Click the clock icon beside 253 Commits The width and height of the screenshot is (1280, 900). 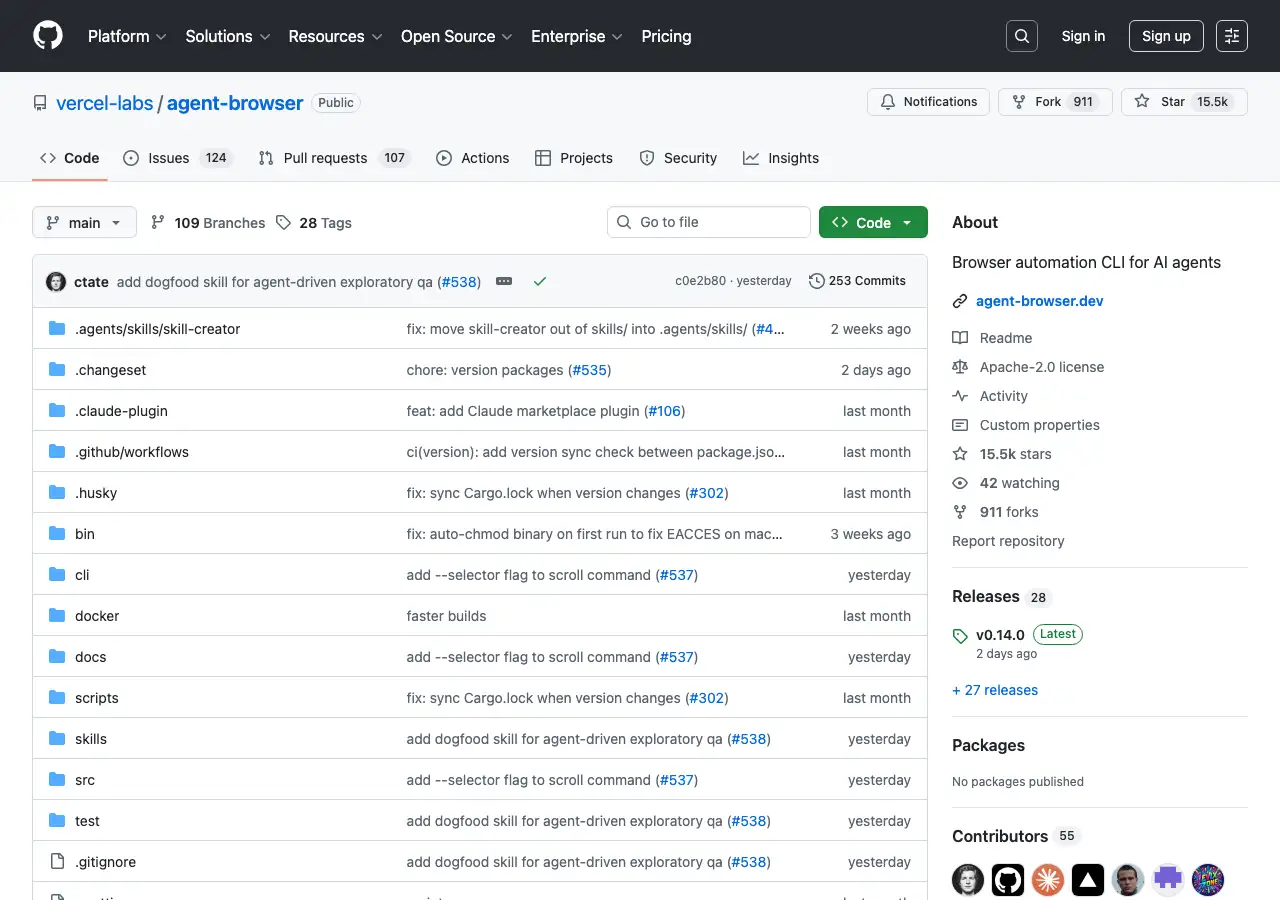click(x=817, y=281)
